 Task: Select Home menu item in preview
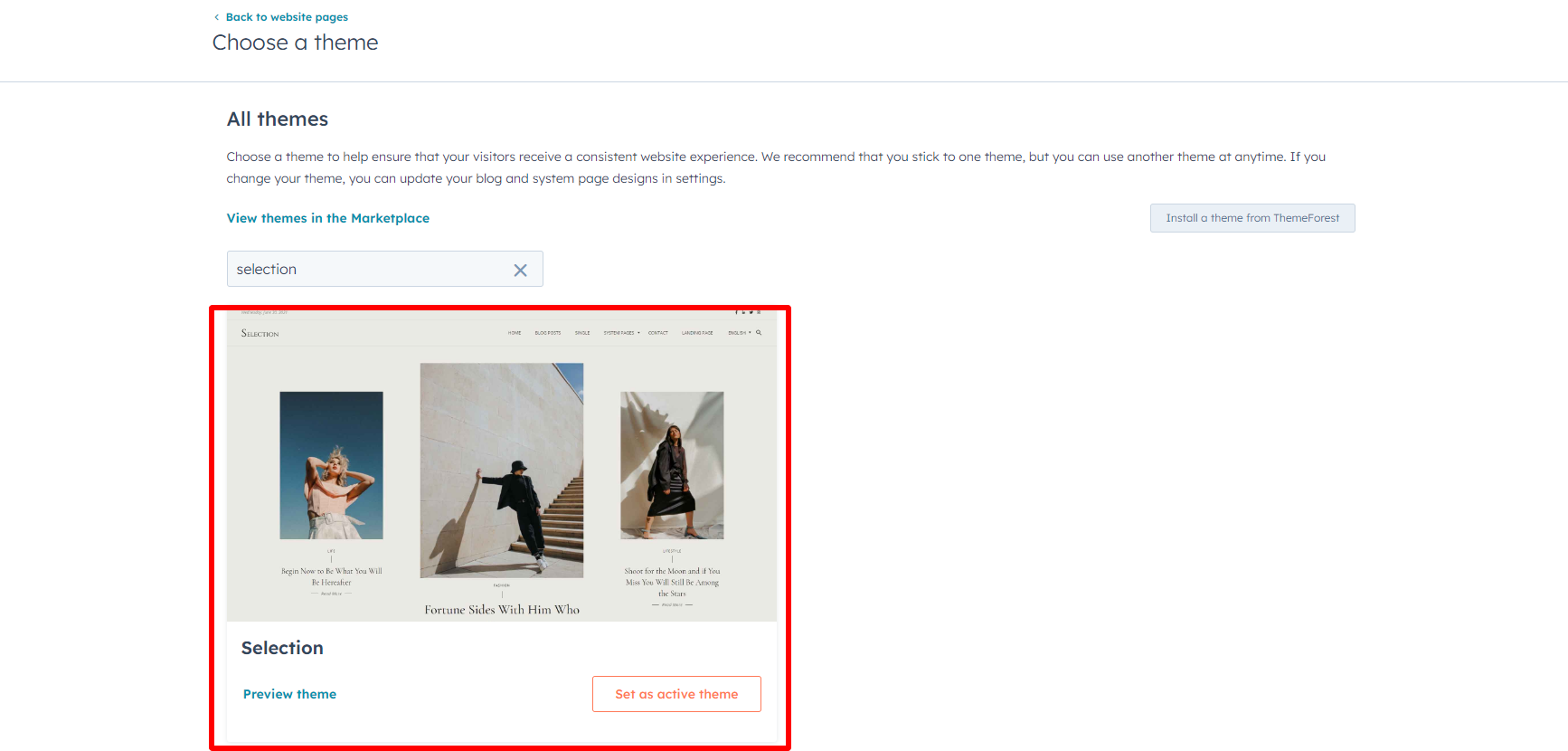515,333
